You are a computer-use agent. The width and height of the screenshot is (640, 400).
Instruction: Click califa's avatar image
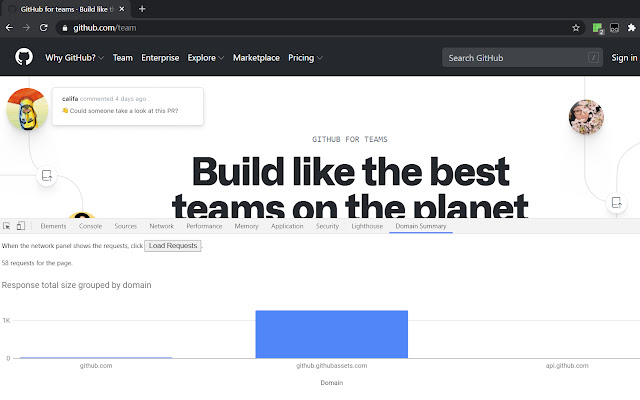[x=27, y=109]
